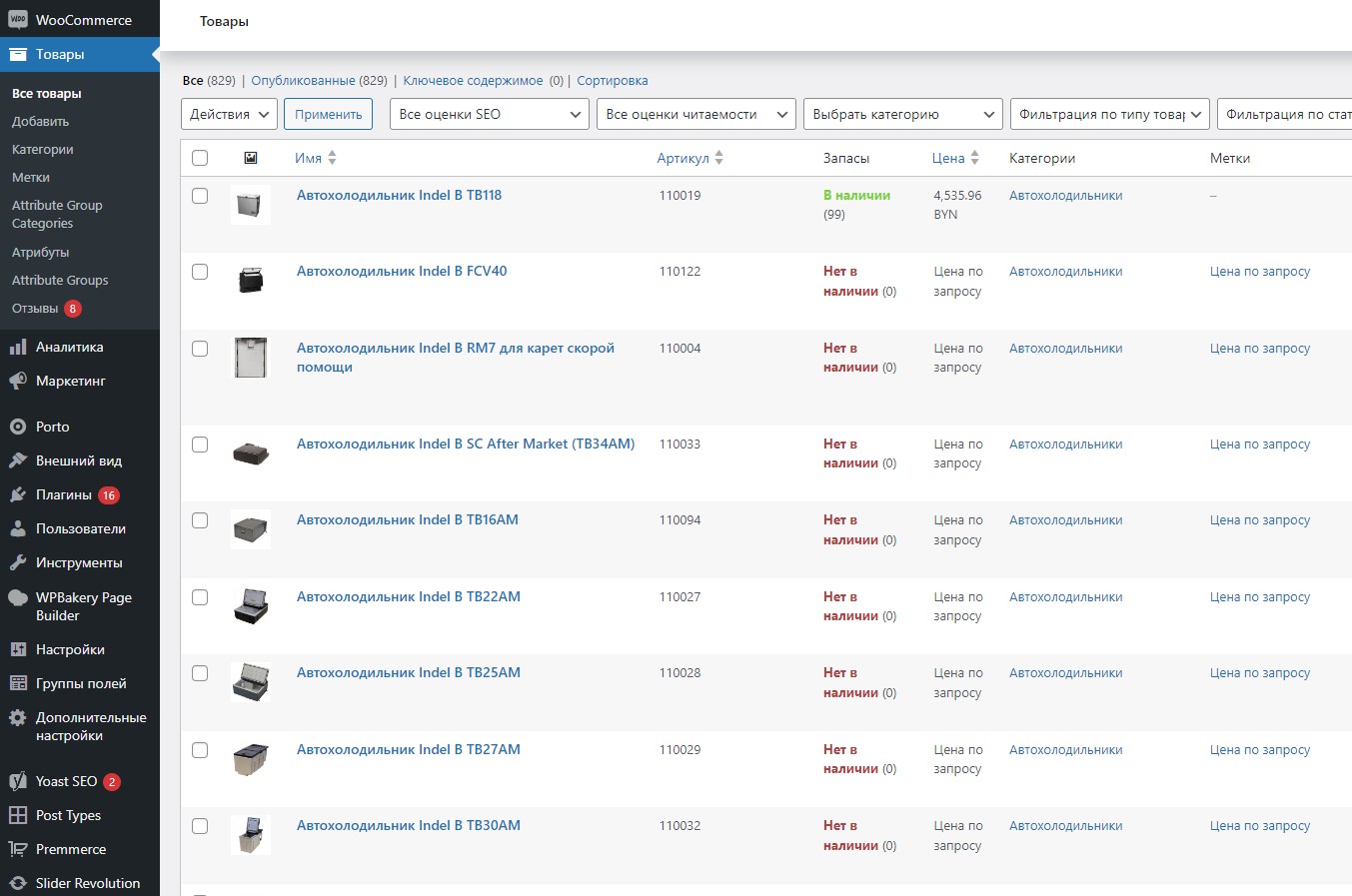Click sort arrows next to Артикул
The height and width of the screenshot is (896, 1352).
(719, 158)
